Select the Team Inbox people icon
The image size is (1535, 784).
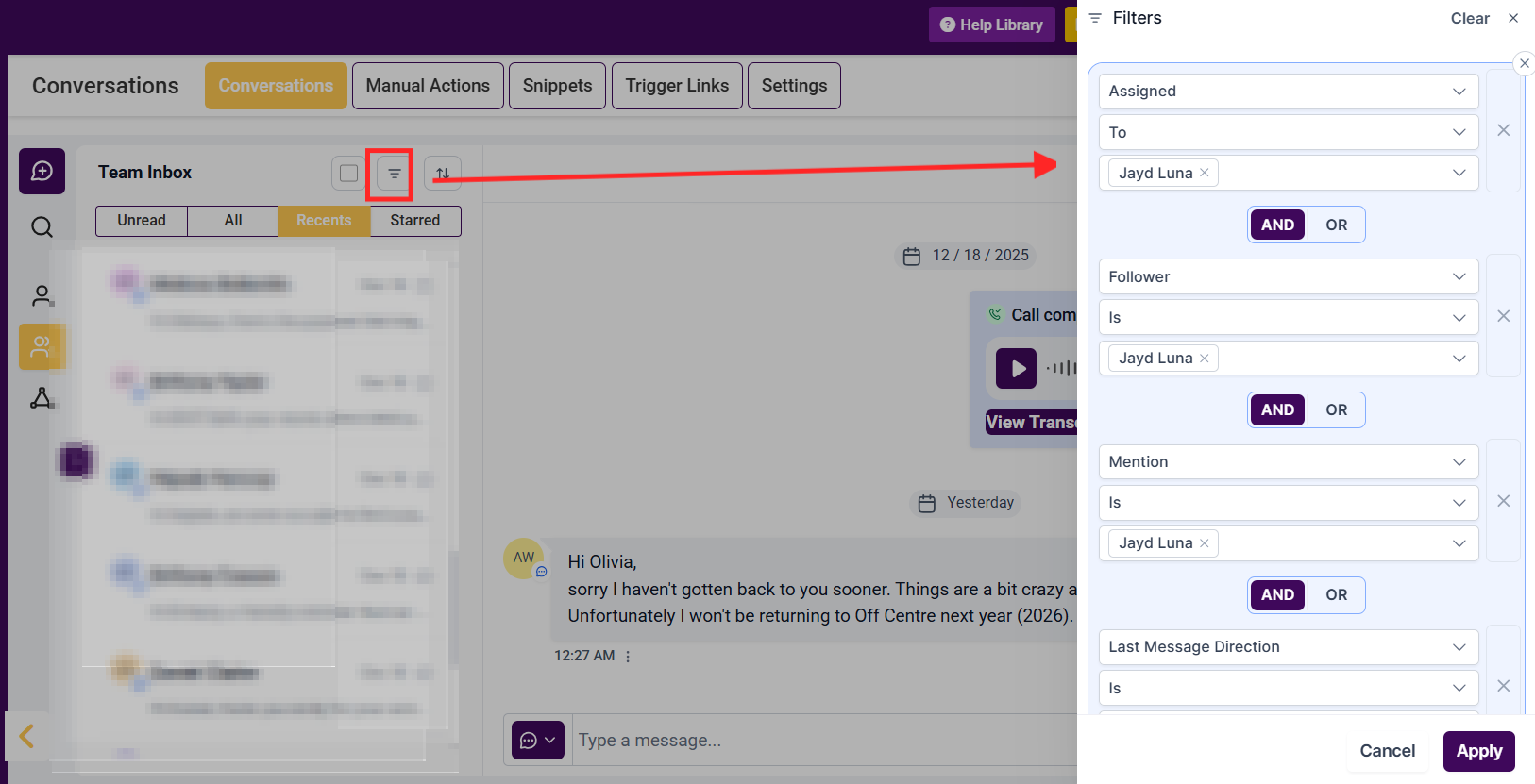coord(42,346)
